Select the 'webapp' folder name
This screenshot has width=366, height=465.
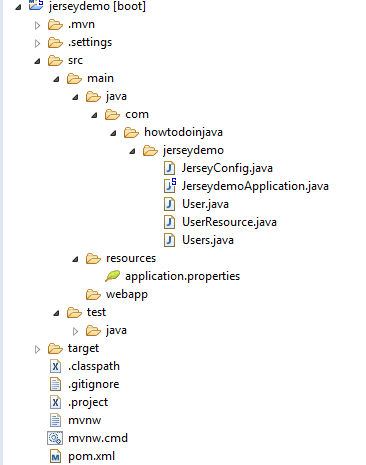tap(127, 295)
